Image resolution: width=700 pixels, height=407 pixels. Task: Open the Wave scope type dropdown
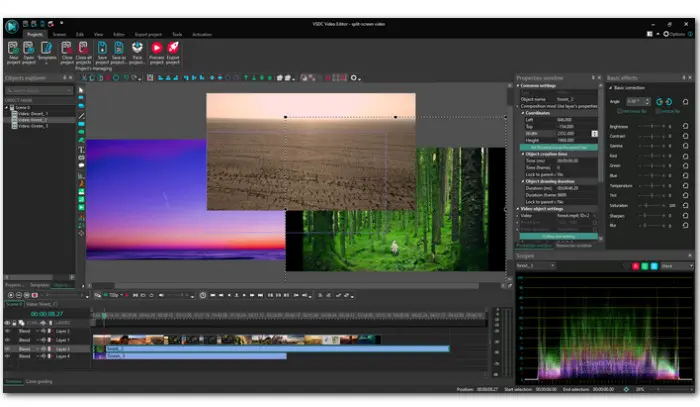point(677,266)
